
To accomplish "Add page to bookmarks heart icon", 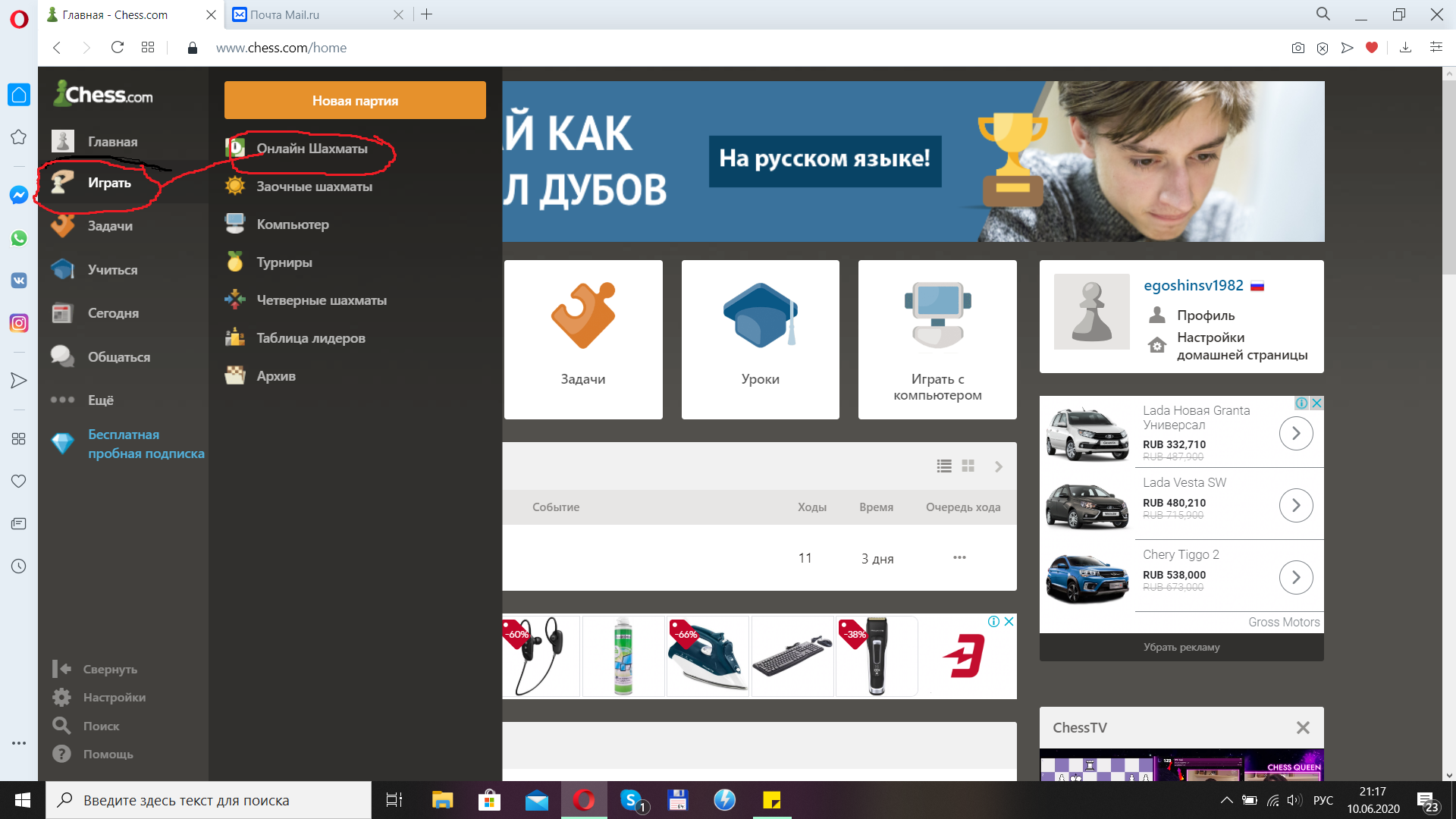I will [x=1371, y=48].
